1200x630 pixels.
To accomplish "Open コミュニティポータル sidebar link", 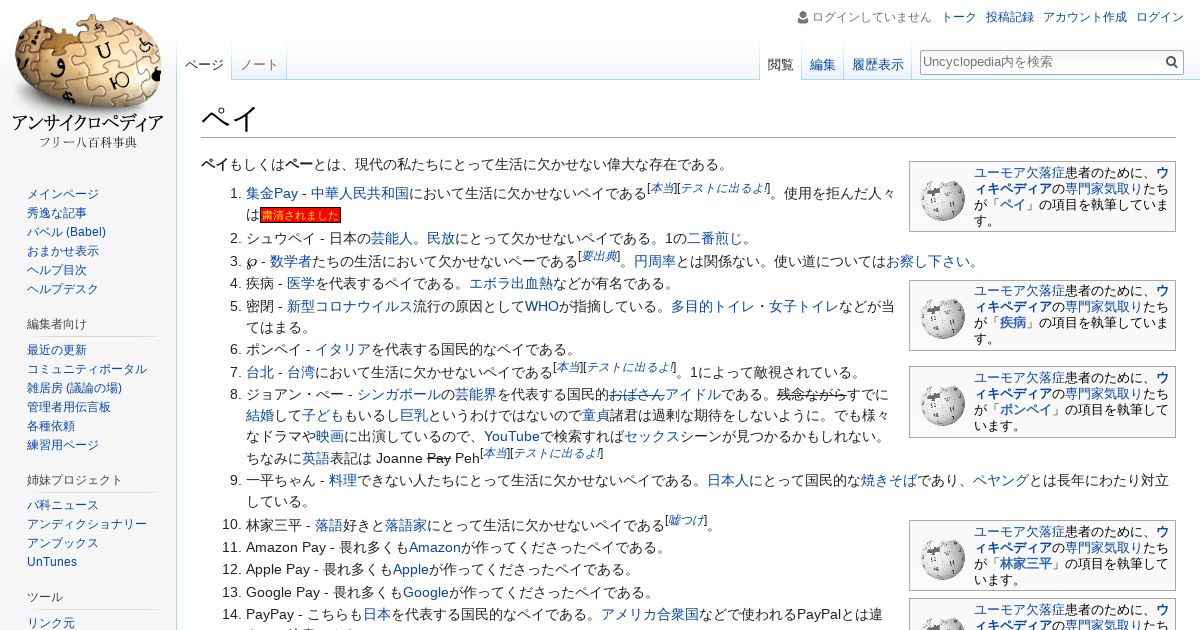I will pos(87,369).
